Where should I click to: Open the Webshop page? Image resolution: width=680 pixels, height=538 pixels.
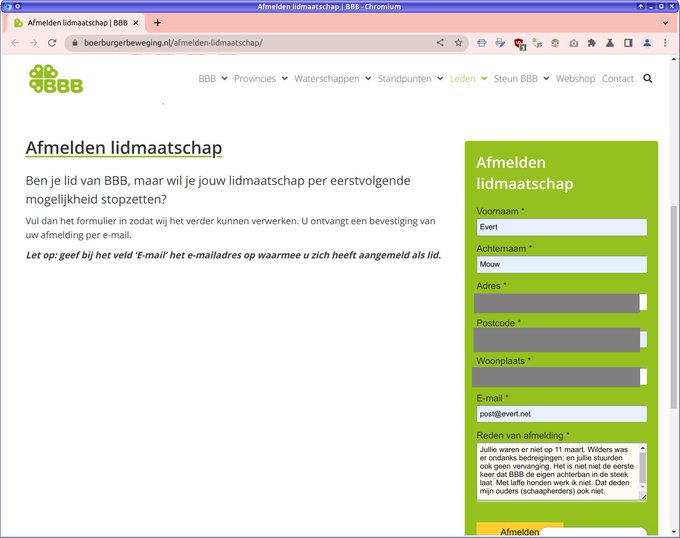tap(575, 78)
